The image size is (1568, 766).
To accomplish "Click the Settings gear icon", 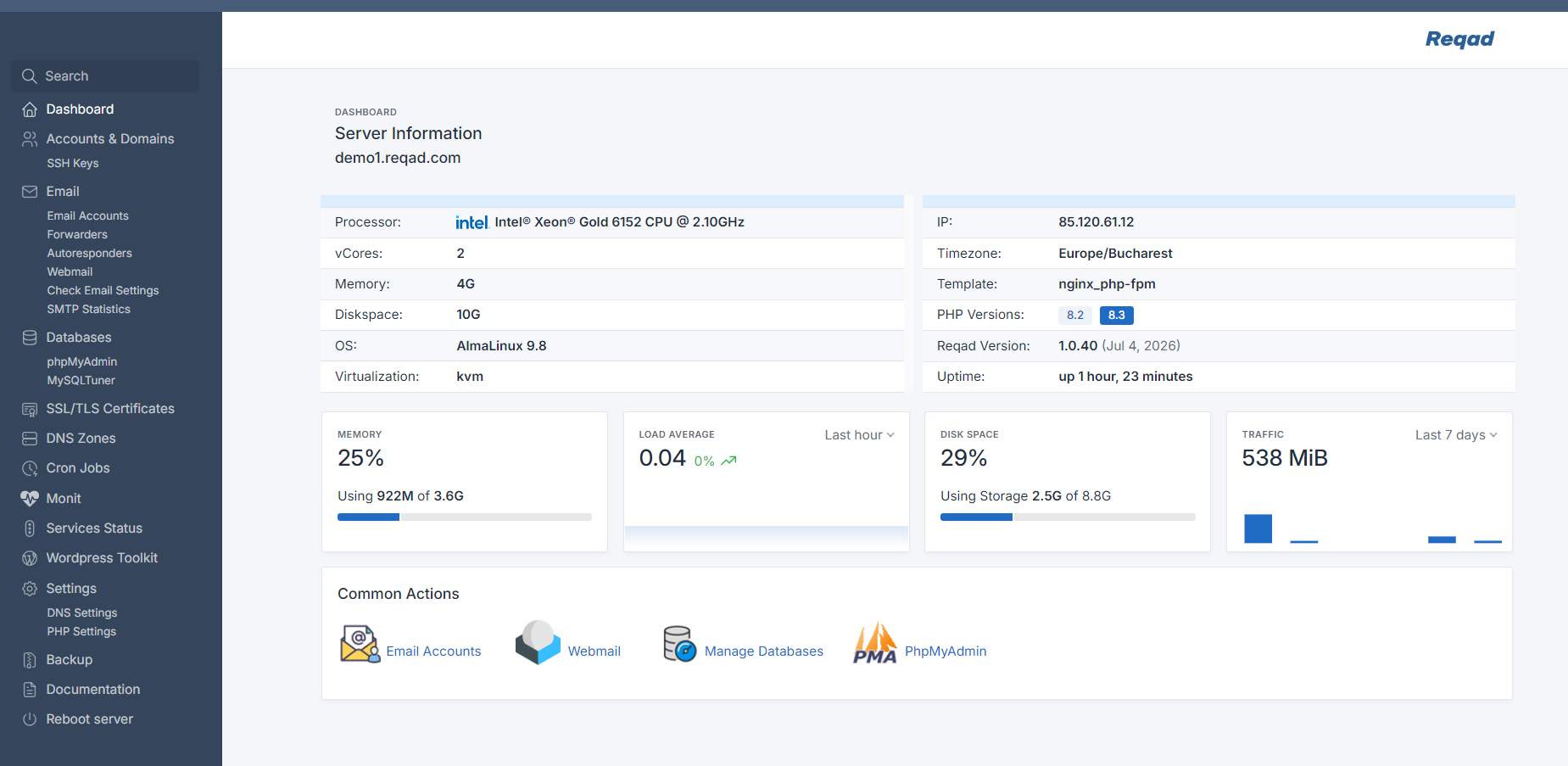I will point(30,589).
